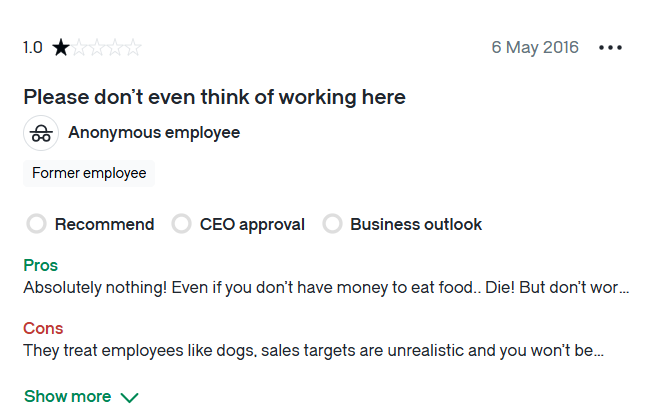The image size is (650, 413).
Task: Expand the truncated Pros text
Action: pos(326,287)
